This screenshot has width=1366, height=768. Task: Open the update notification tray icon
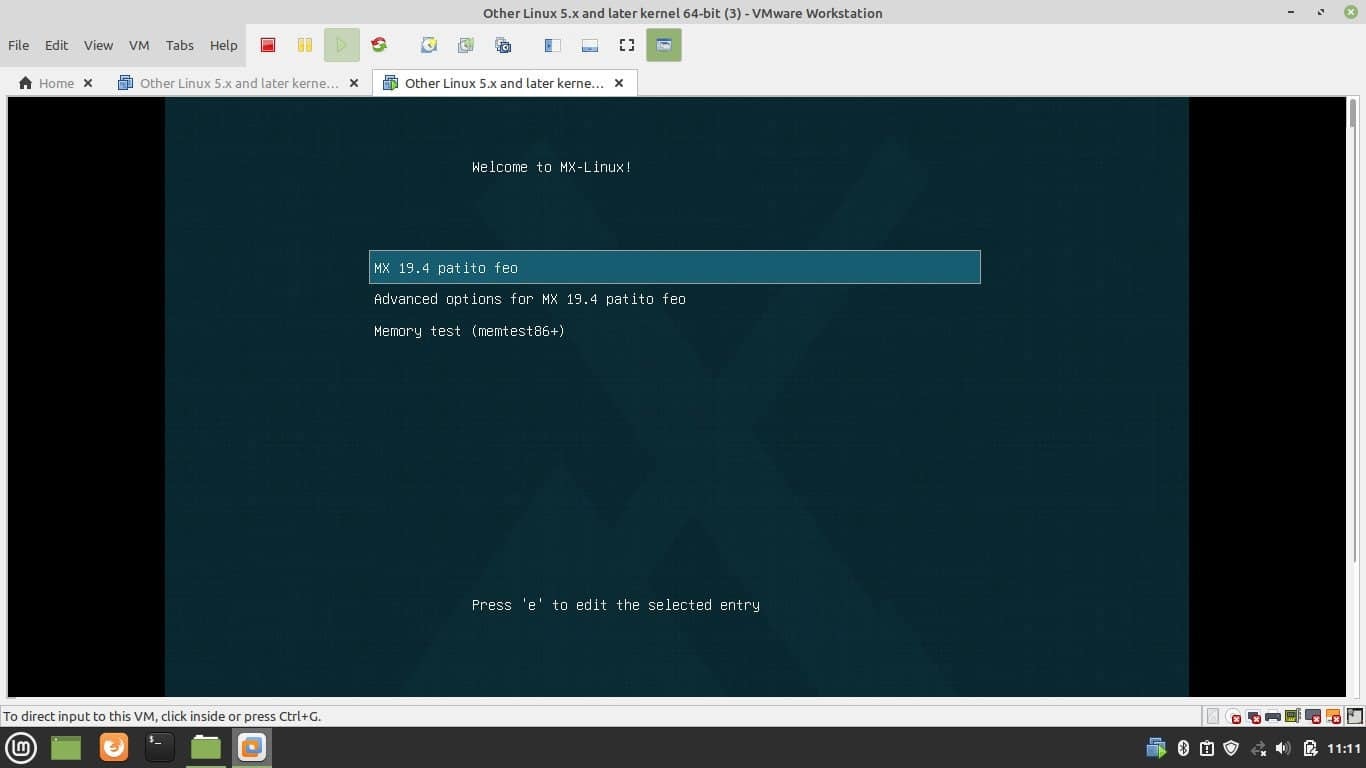(x=1207, y=748)
